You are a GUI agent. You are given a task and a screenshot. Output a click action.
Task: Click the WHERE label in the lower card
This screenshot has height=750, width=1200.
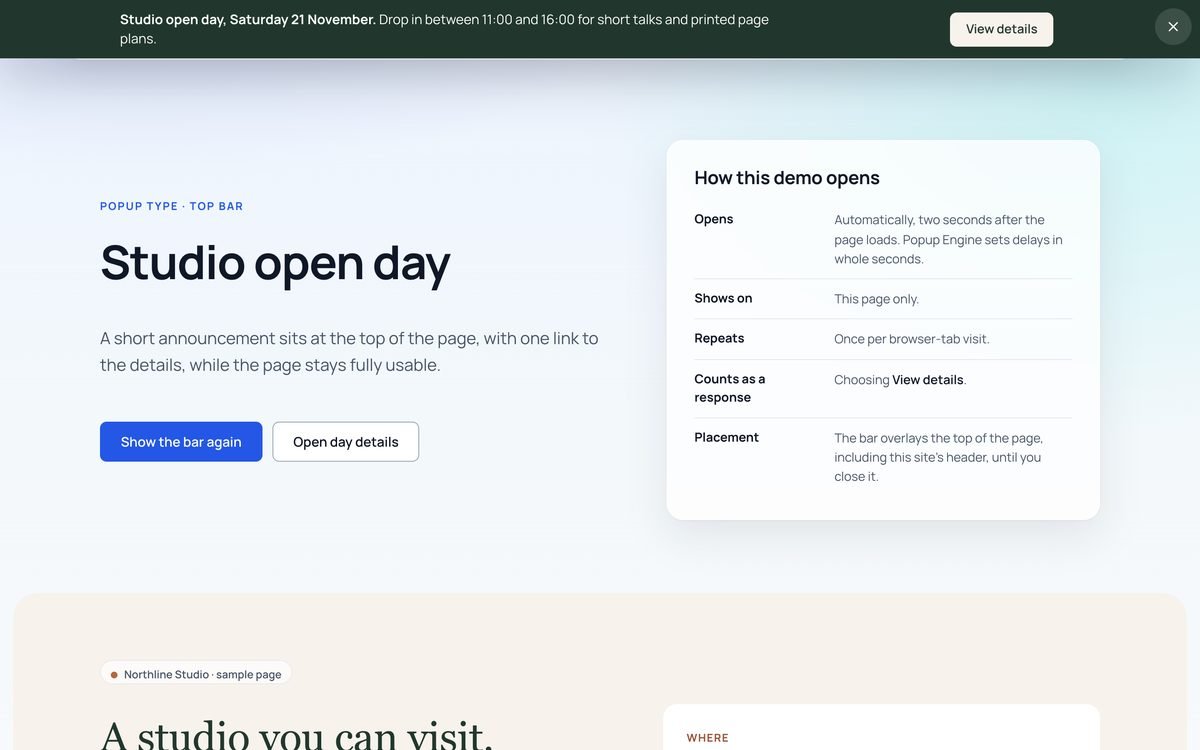[x=707, y=738]
